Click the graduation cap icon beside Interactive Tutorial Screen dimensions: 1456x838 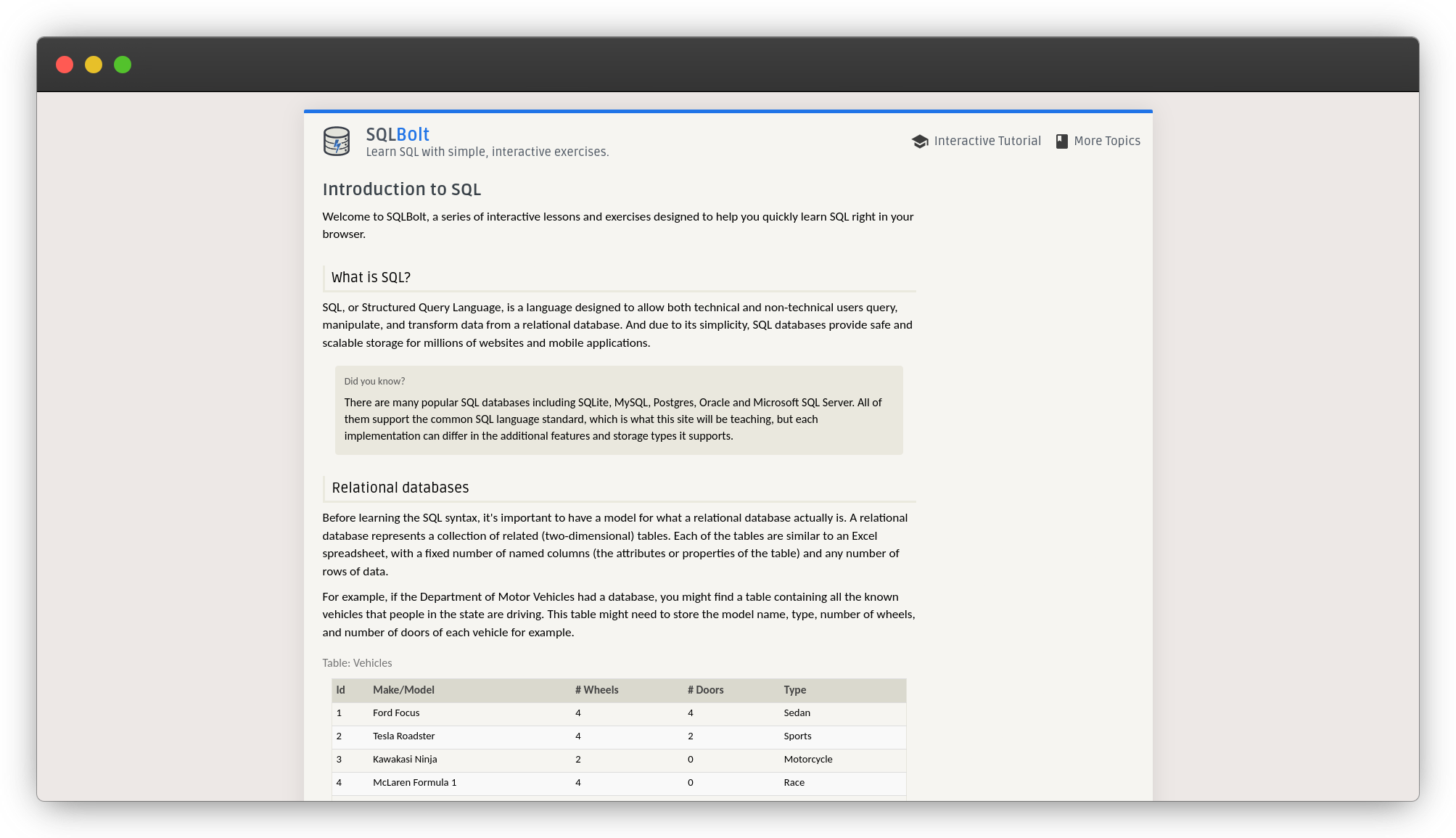[x=920, y=141]
